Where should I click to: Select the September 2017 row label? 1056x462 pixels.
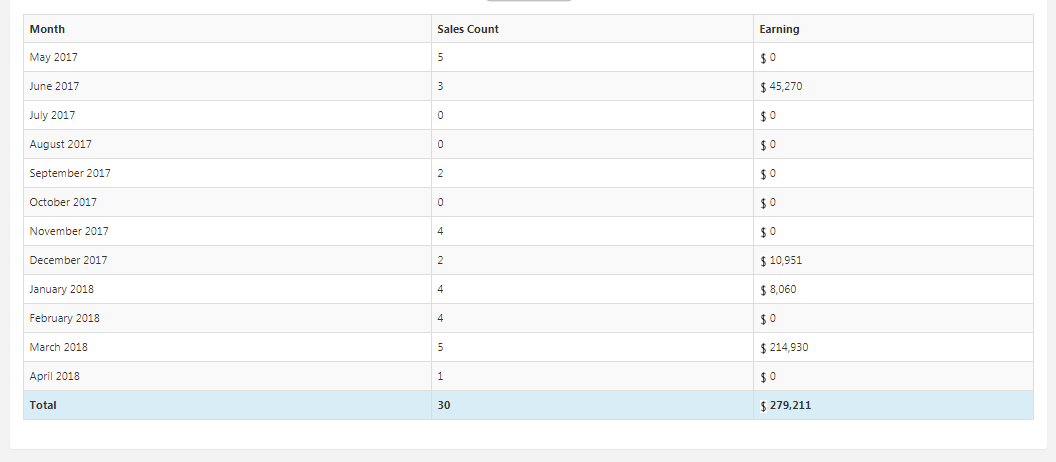coord(70,173)
